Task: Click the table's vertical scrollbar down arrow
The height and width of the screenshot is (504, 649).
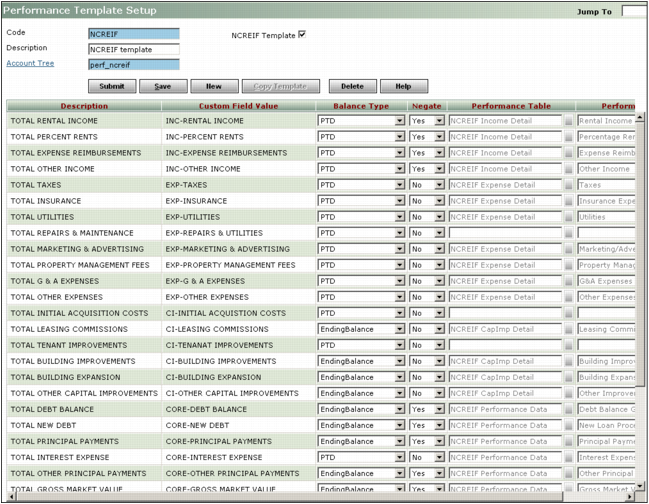Action: 641,484
